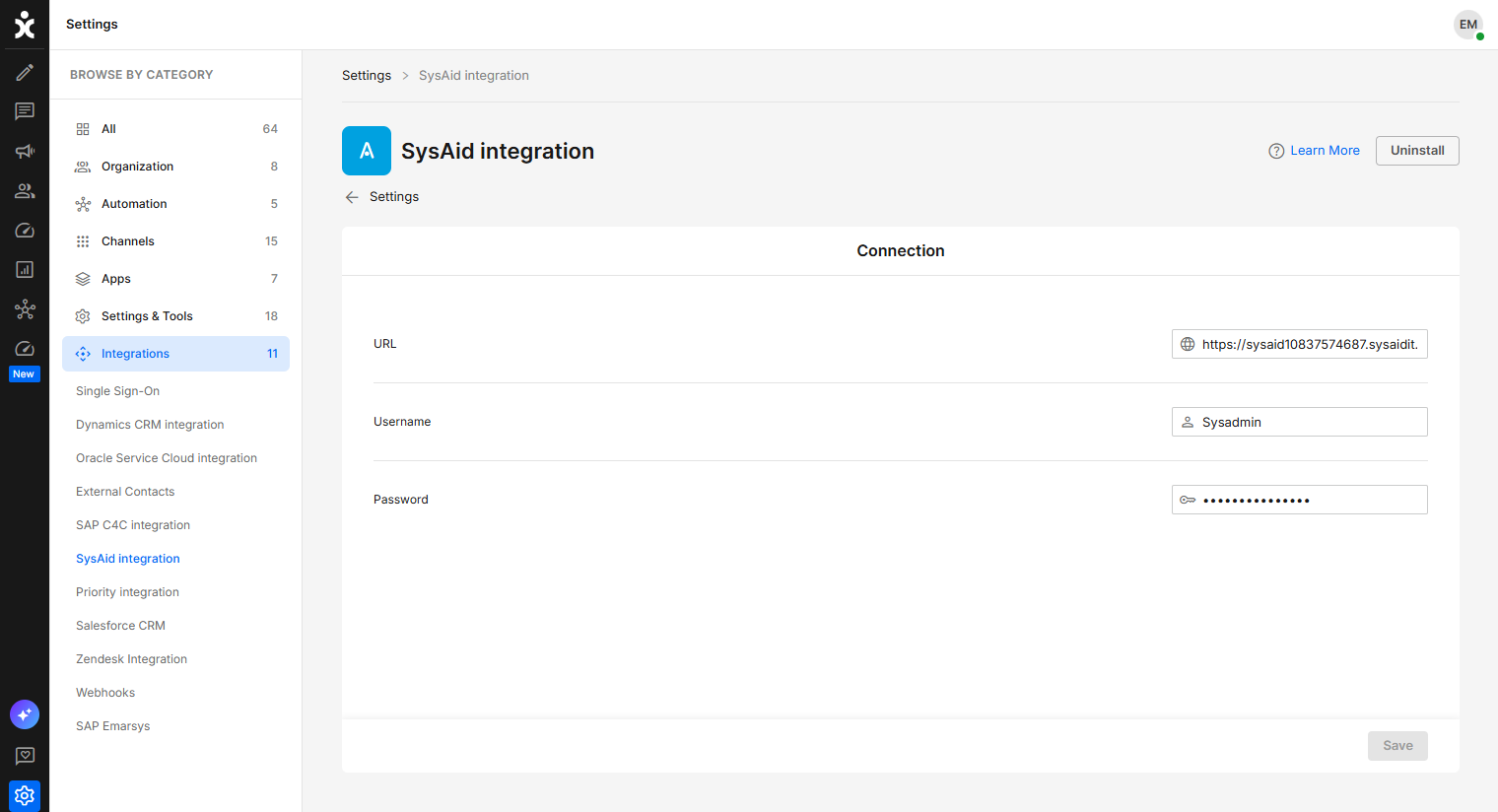Select the Organization category
This screenshot has height=812, width=1498.
175,167
